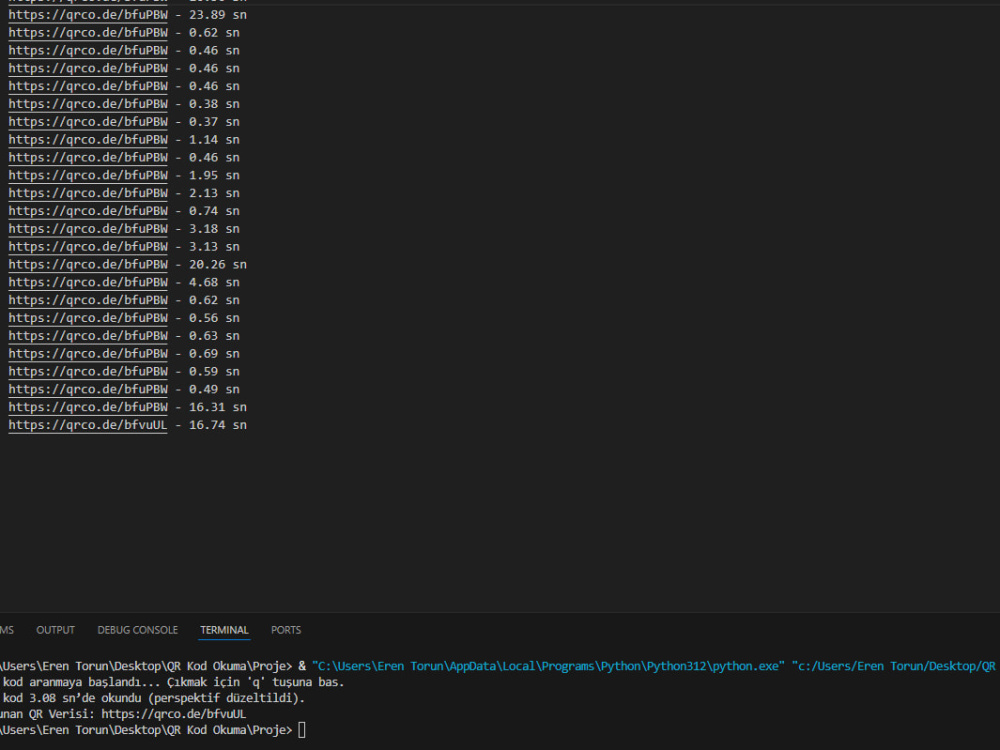
Task: Open the qrco.de/bfvuUL URL in the terminal output
Action: click(173, 714)
